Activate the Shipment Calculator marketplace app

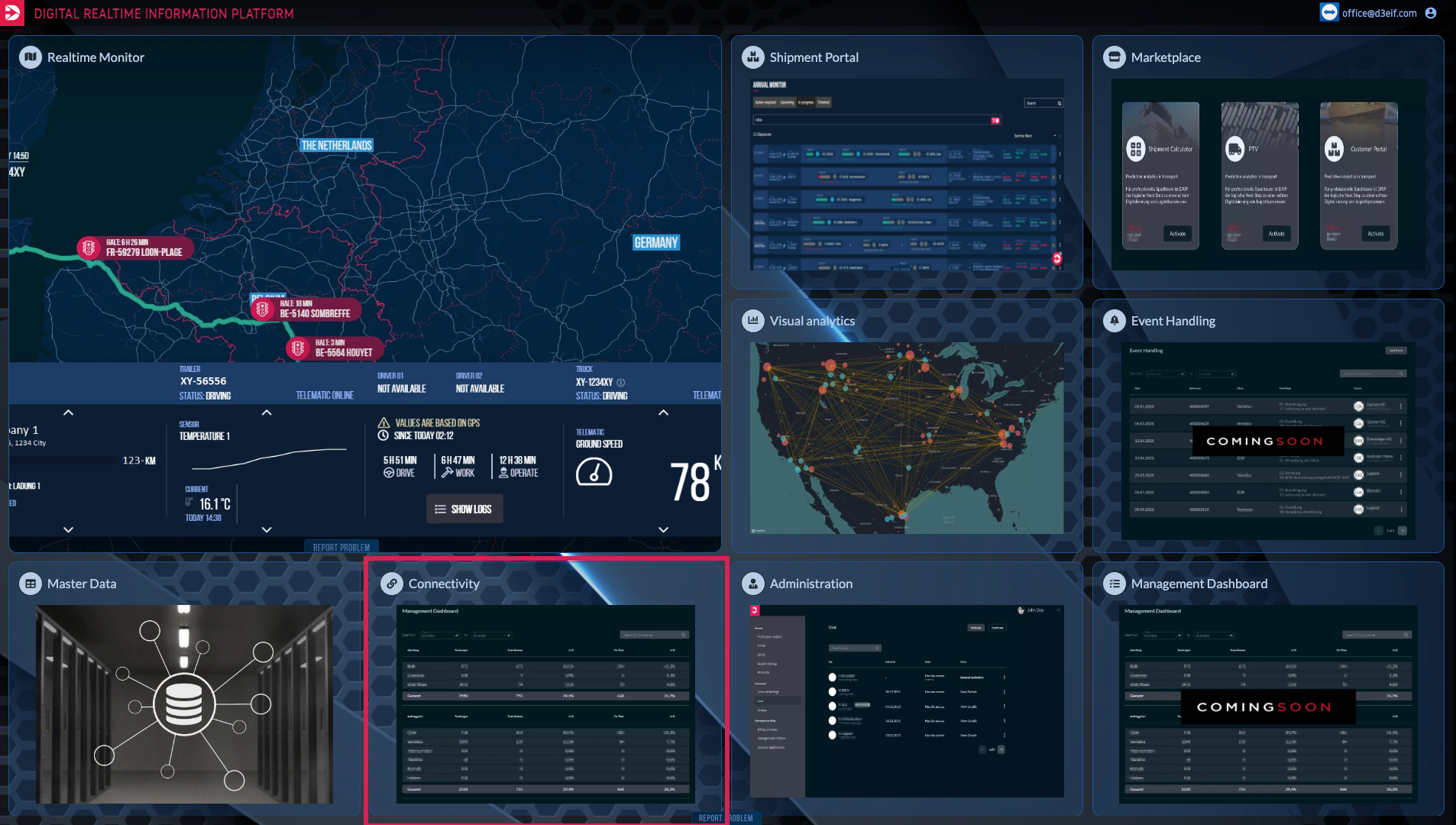[x=1177, y=234]
